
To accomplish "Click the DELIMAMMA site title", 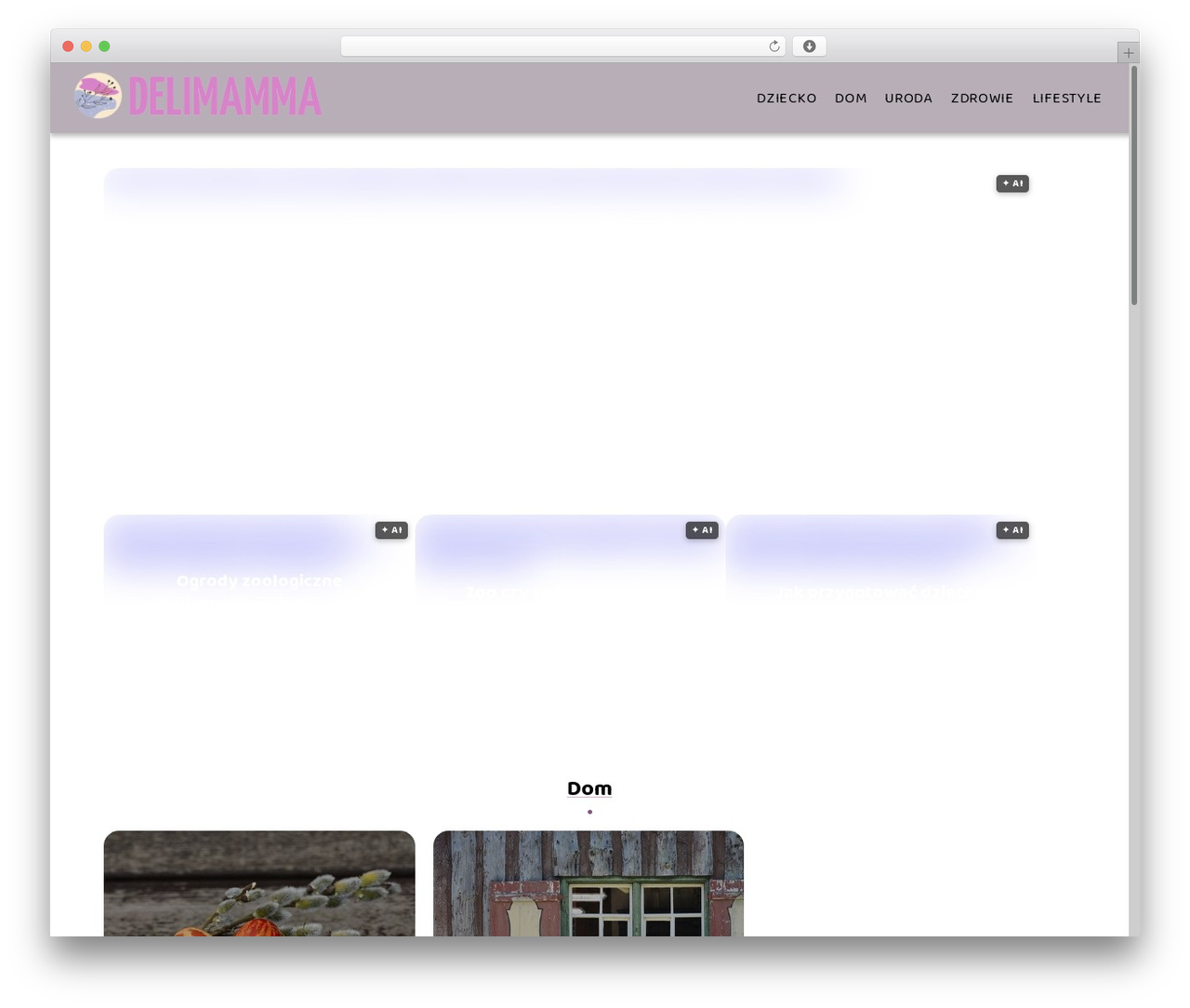I will (225, 97).
